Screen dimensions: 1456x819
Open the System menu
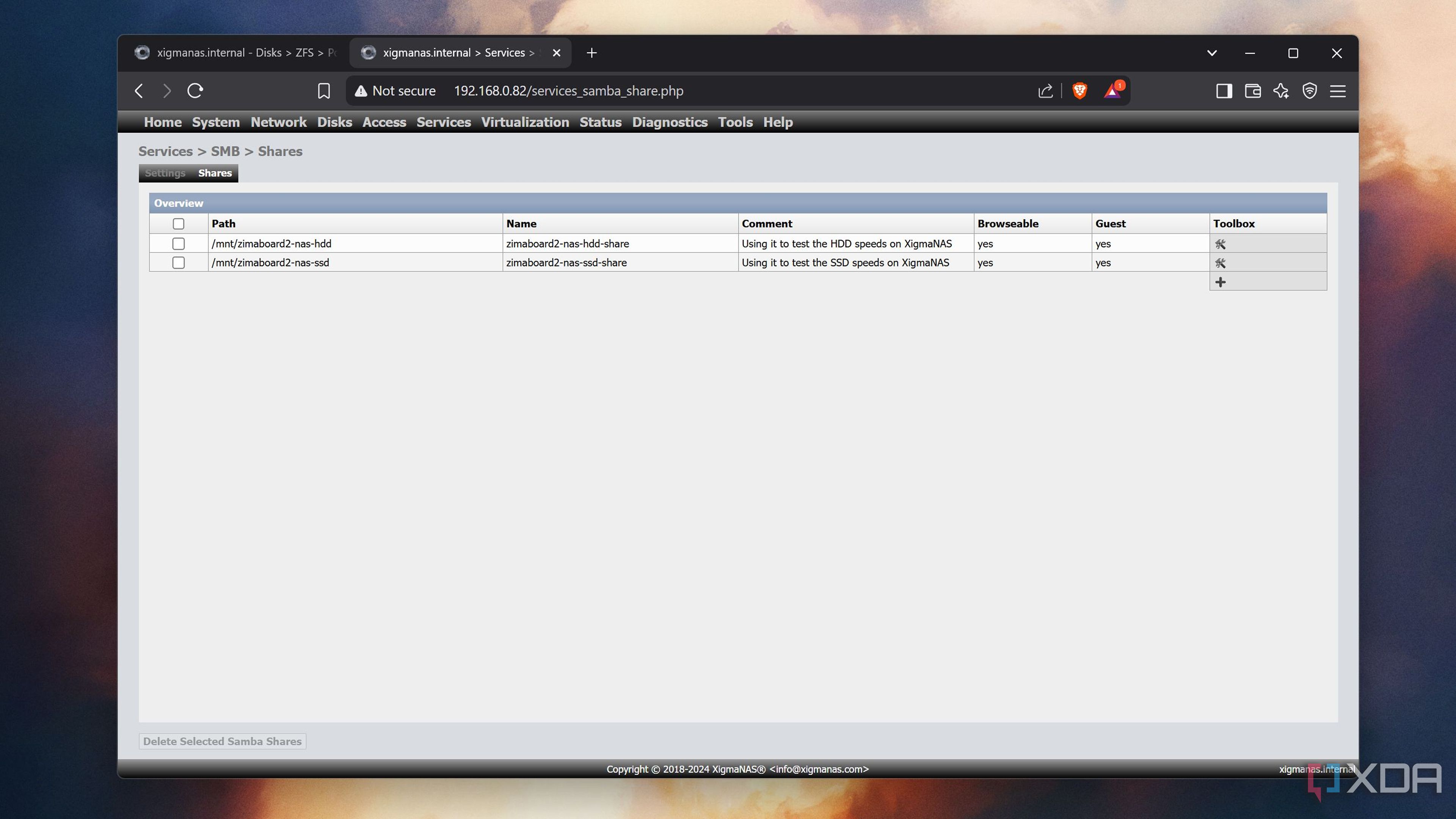pyautogui.click(x=216, y=122)
